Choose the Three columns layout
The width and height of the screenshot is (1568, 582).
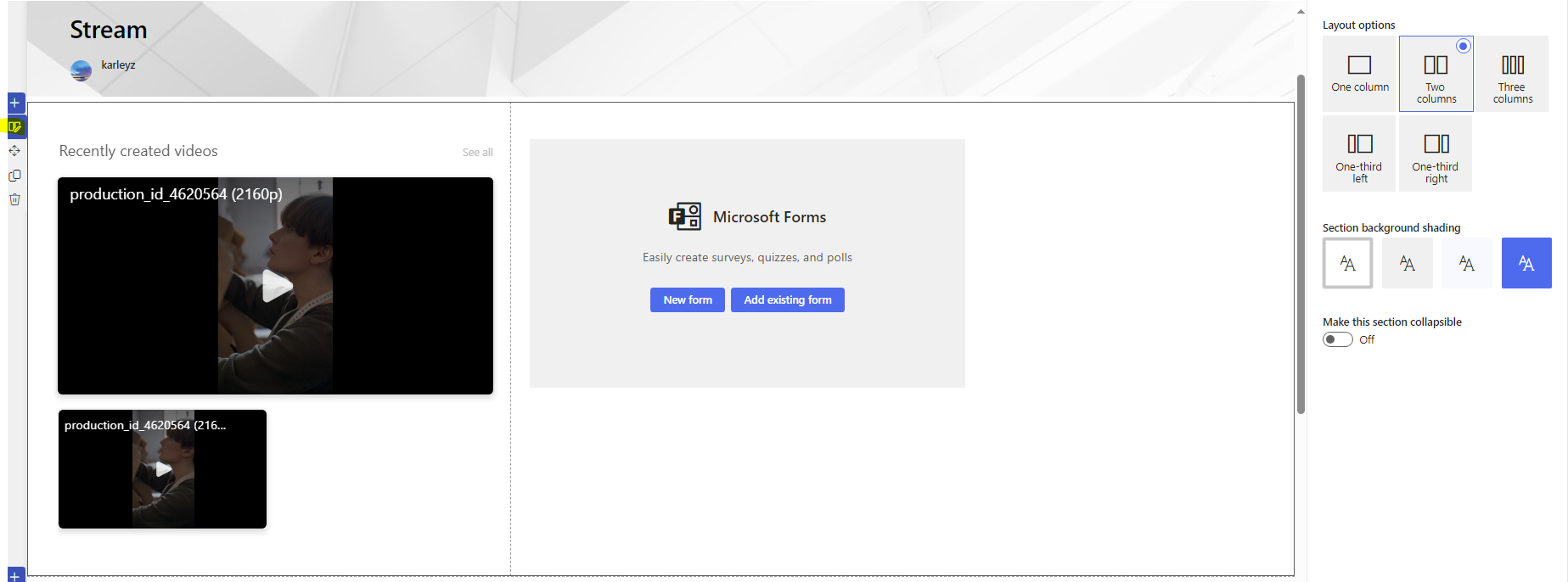tap(1513, 73)
